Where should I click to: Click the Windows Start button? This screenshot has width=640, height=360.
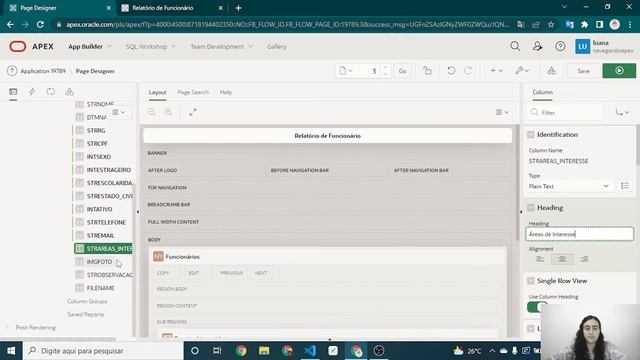point(11,350)
